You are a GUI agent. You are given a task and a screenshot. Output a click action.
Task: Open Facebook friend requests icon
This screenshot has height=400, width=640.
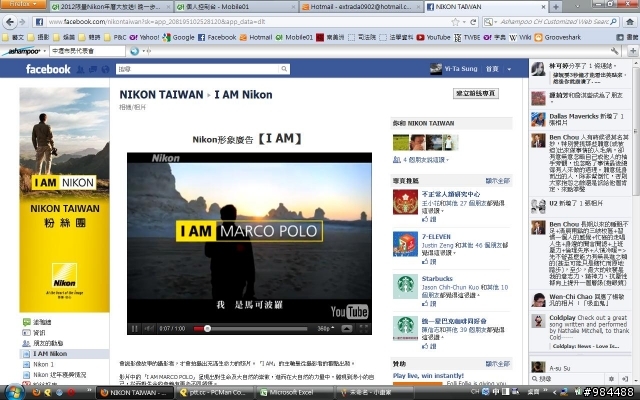tap(81, 69)
